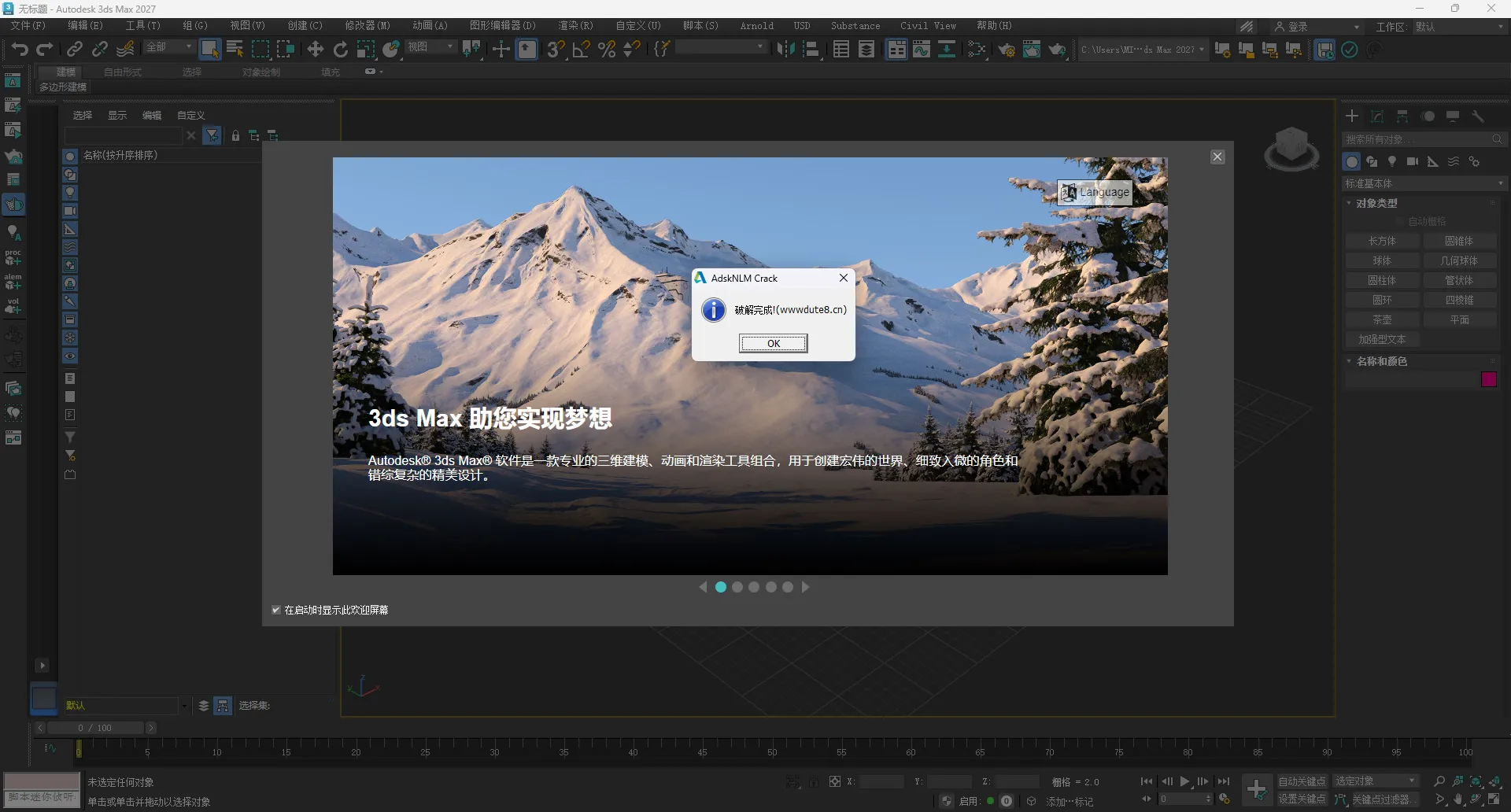Open the Civil View menu

point(929,26)
